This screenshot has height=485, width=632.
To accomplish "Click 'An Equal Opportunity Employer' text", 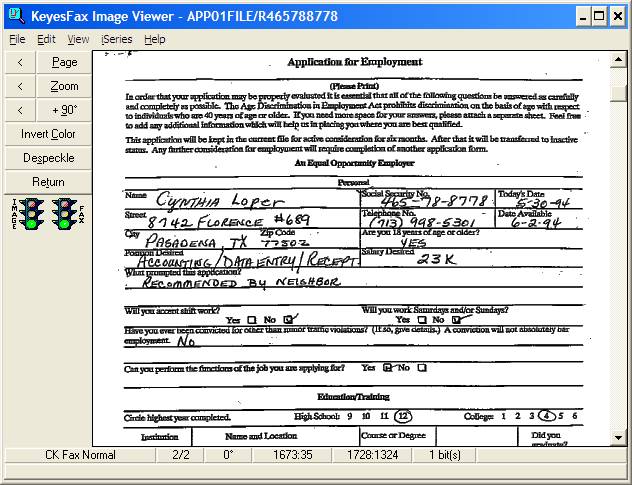I will tap(354, 163).
